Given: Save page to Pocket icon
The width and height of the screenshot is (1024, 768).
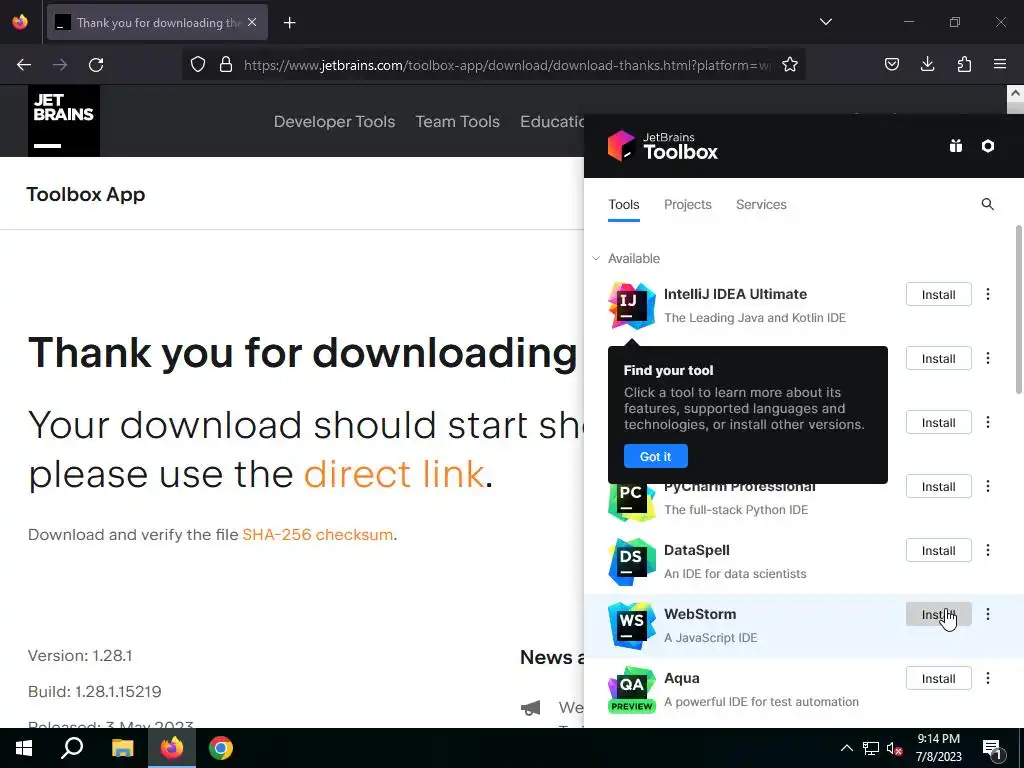Looking at the screenshot, I should coord(891,64).
